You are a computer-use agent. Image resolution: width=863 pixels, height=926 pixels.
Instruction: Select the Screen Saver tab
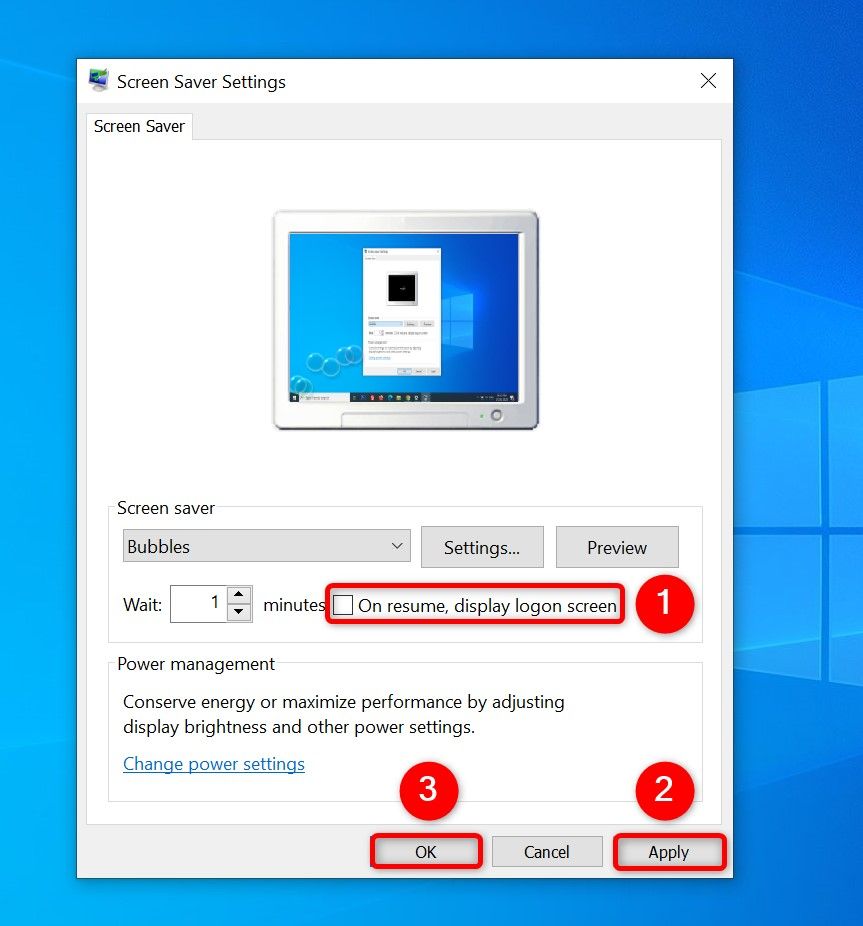pos(139,126)
